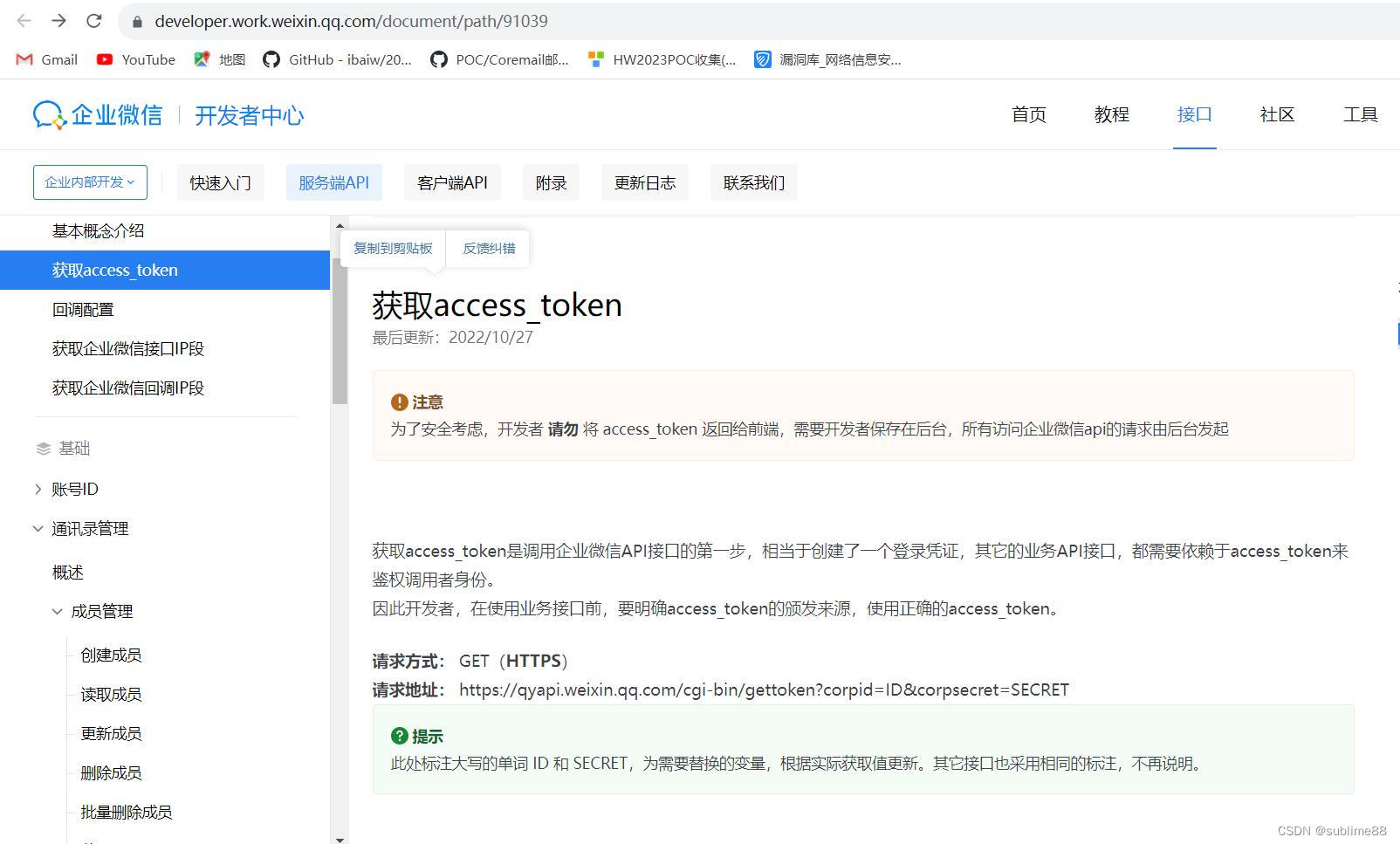
Task: Click the gettoken request URL text
Action: (764, 690)
